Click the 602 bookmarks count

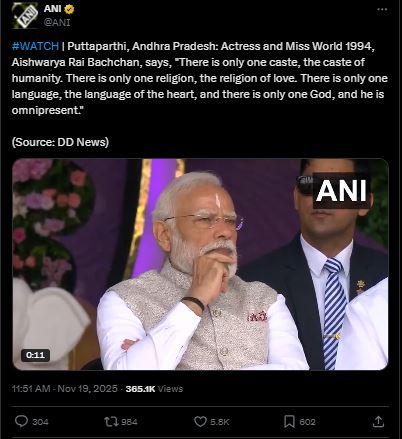307,422
